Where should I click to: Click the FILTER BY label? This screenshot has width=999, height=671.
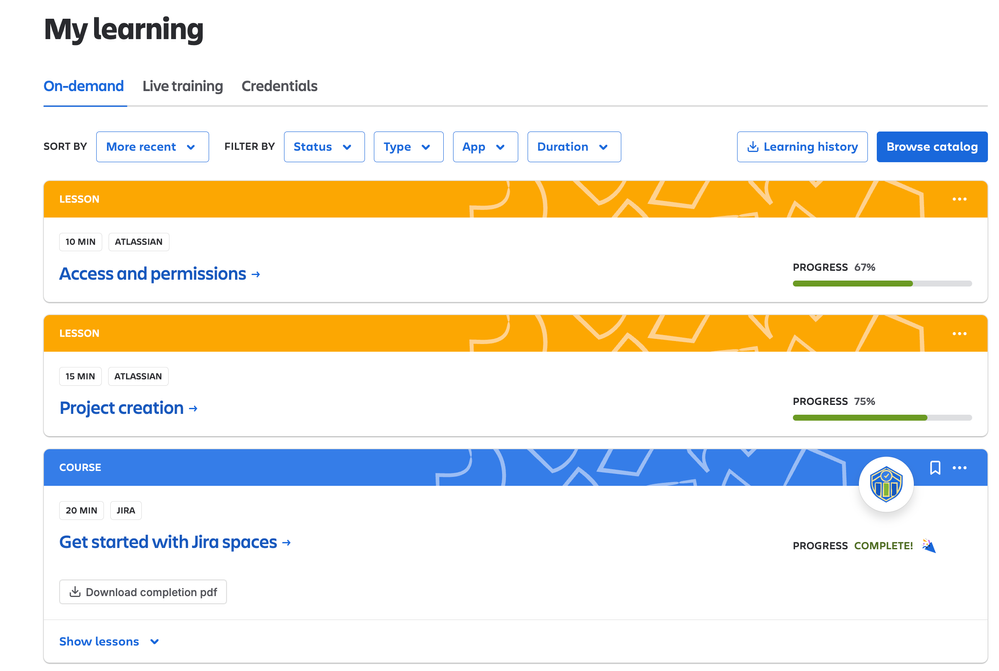pos(249,147)
